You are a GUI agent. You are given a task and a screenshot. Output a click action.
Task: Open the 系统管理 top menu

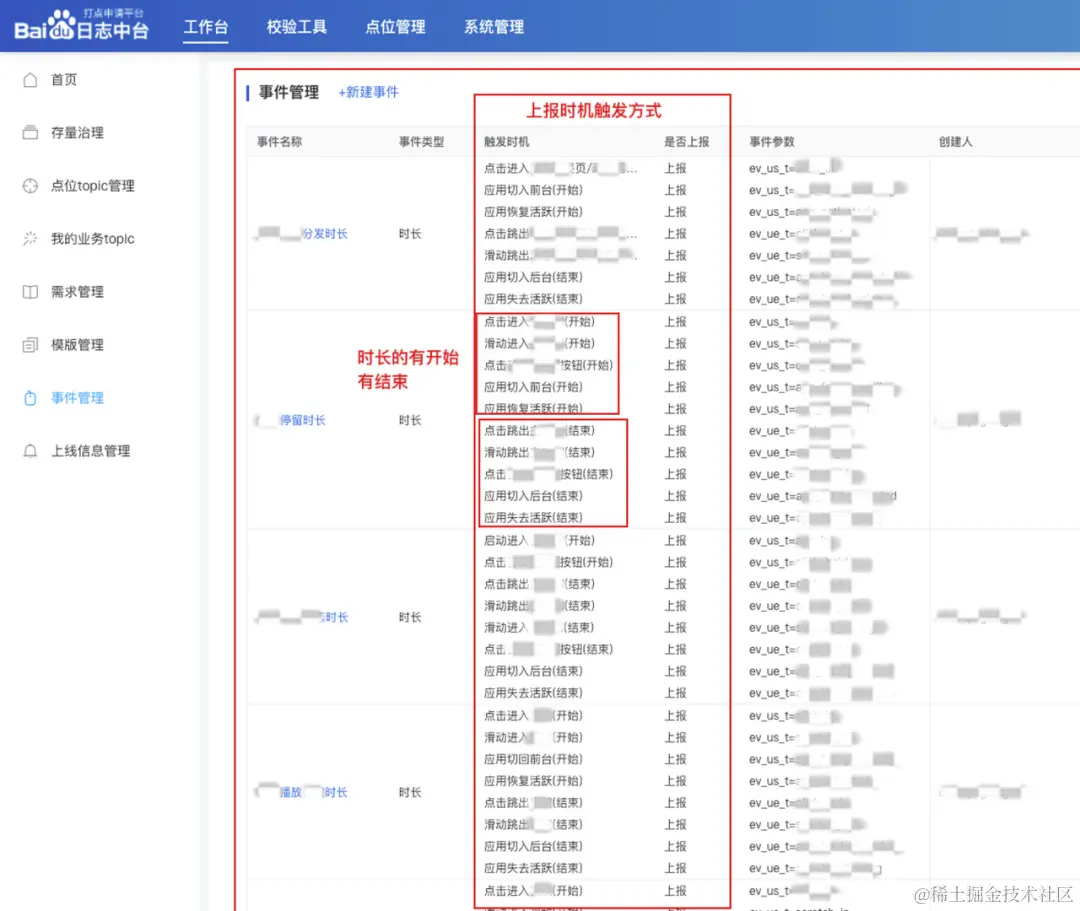494,27
